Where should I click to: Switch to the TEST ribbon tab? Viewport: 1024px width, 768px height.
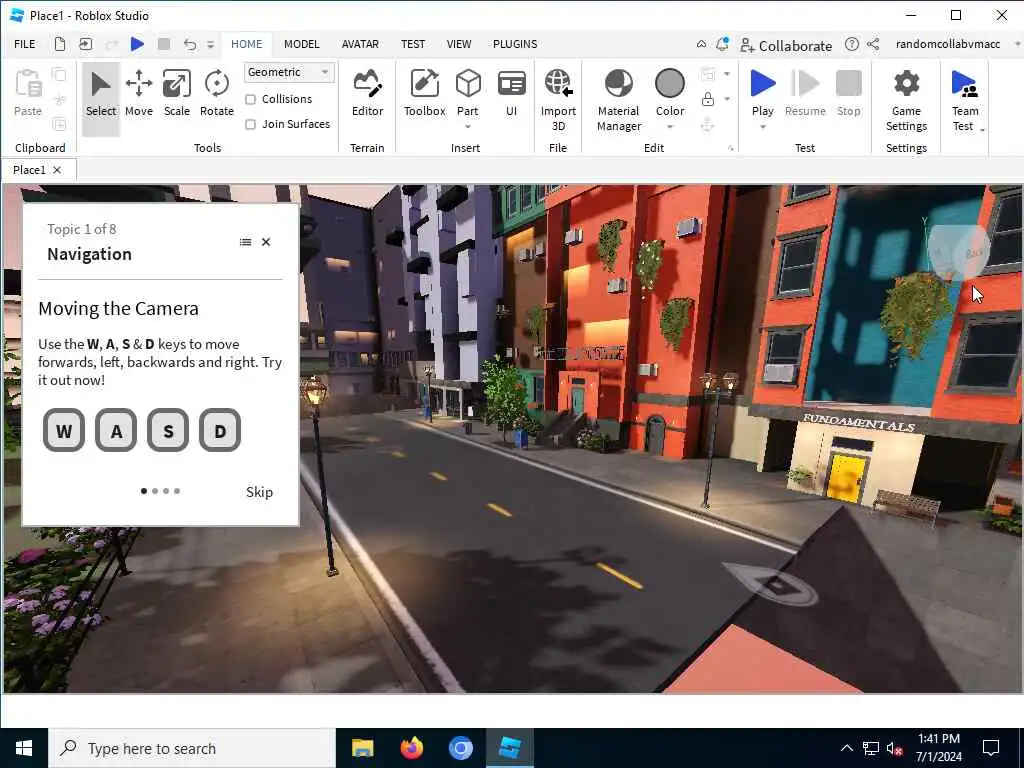coord(413,44)
